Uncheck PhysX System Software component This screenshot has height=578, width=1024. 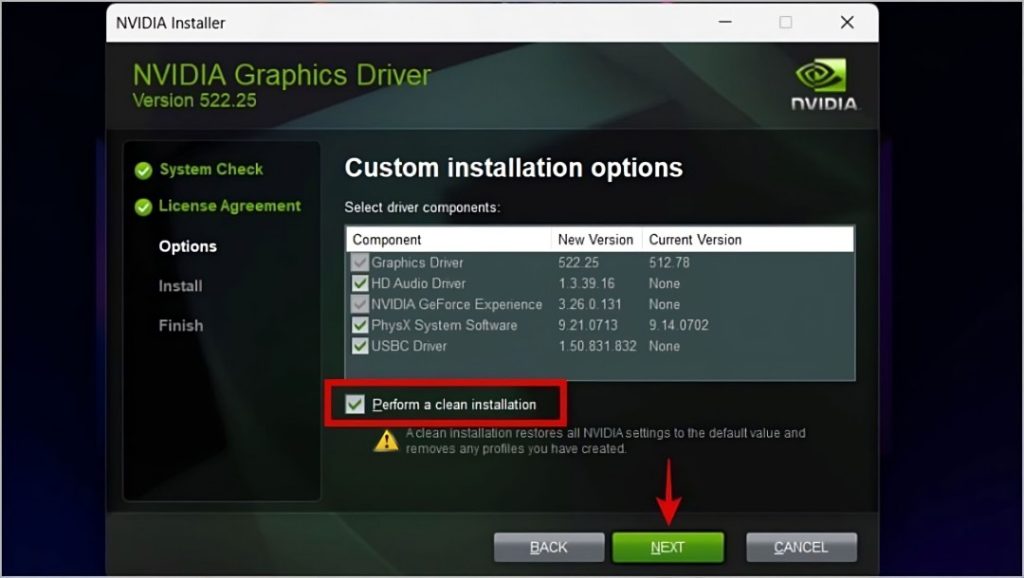(x=360, y=325)
